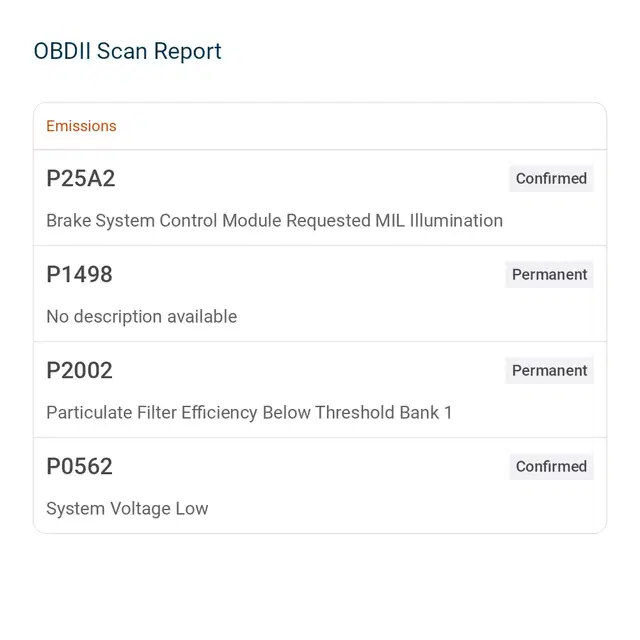This screenshot has height=640, width=640.
Task: Open the P25A2 trouble code
Action: pyautogui.click(x=81, y=178)
